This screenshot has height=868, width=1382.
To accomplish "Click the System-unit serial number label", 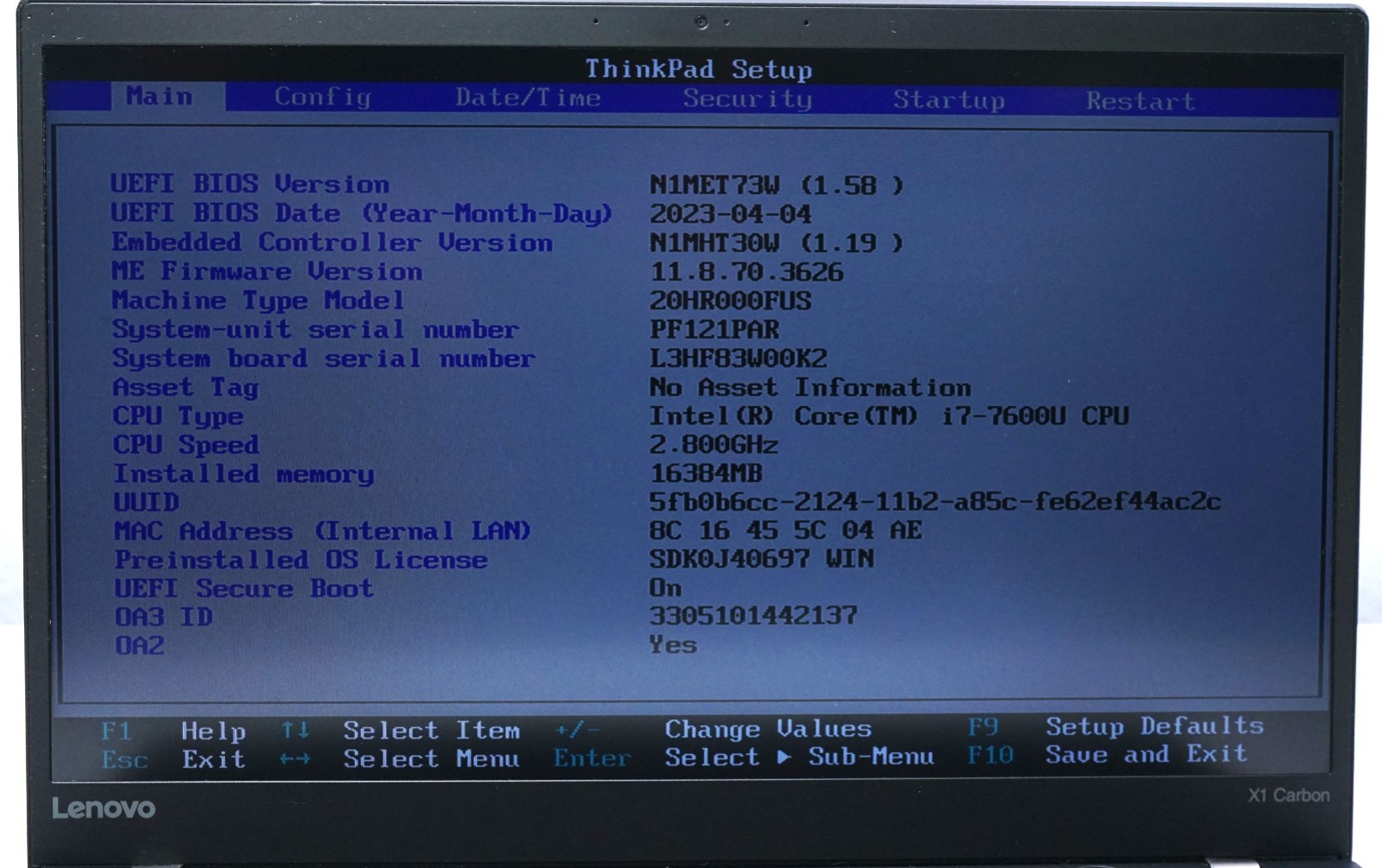I will pyautogui.click(x=315, y=329).
